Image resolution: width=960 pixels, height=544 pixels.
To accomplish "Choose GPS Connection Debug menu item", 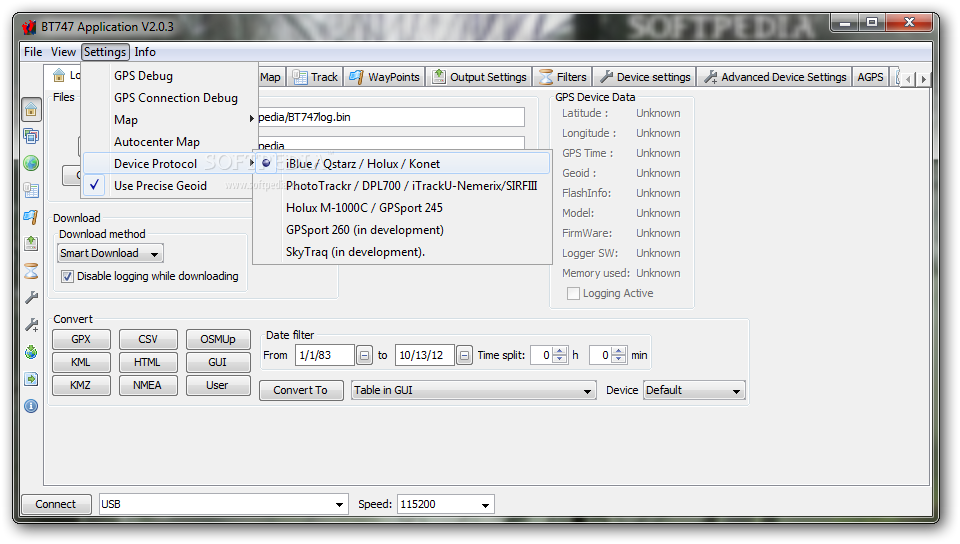I will [169, 98].
